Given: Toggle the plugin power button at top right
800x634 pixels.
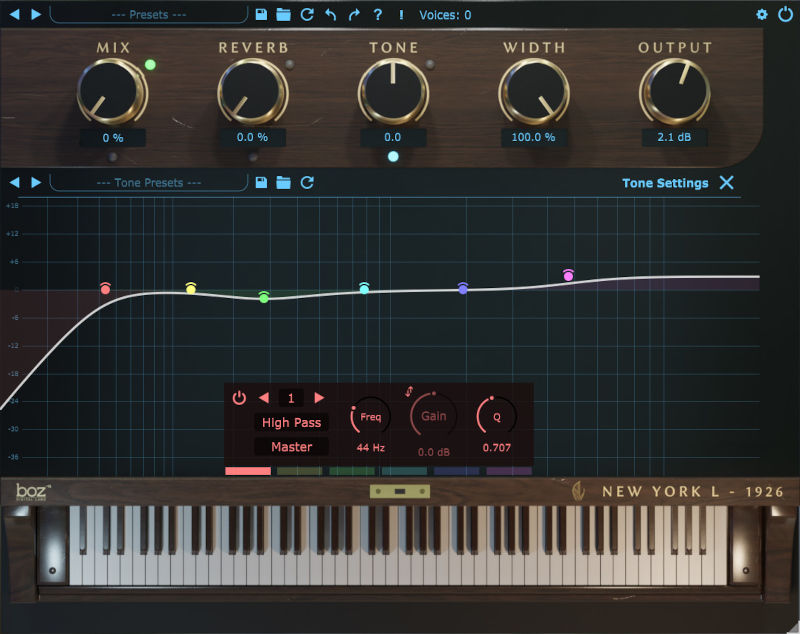Looking at the screenshot, I should coord(783,15).
